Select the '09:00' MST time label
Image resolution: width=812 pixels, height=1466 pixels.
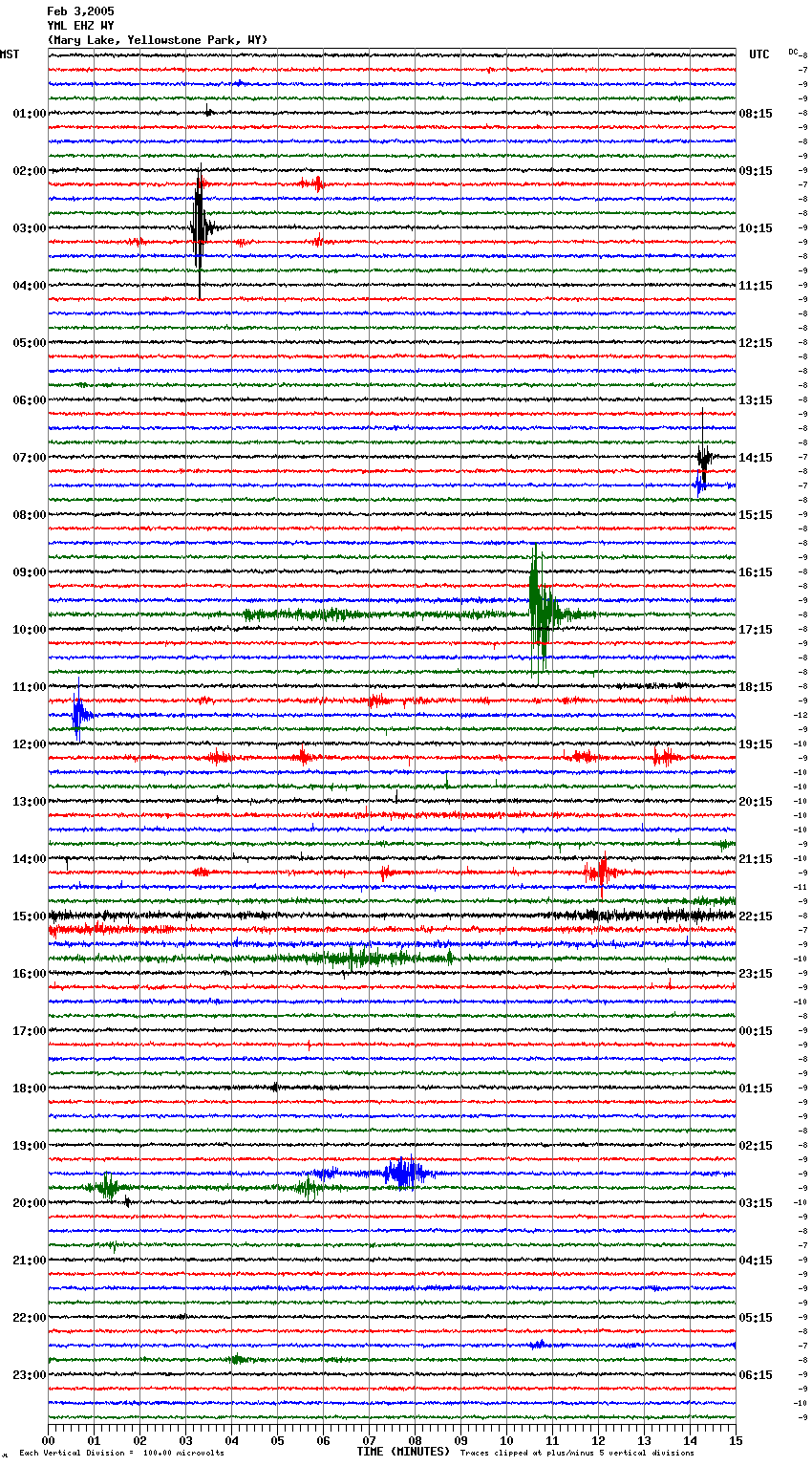pos(30,572)
